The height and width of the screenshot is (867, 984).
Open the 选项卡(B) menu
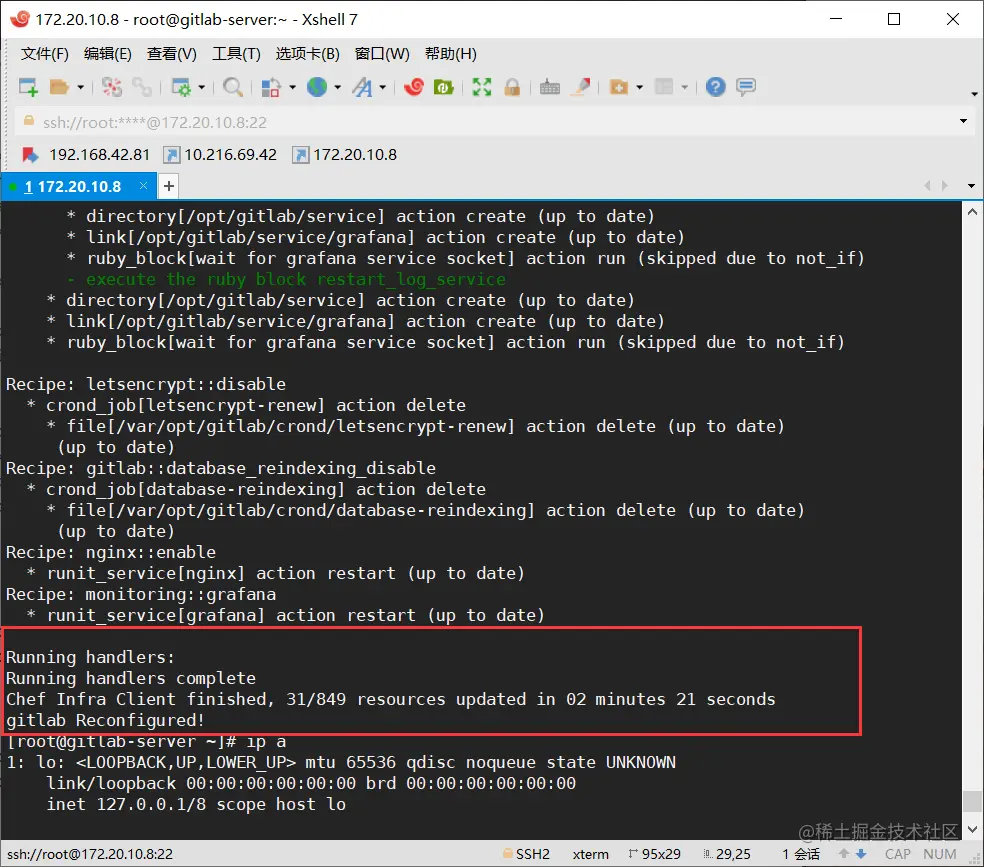[x=308, y=54]
